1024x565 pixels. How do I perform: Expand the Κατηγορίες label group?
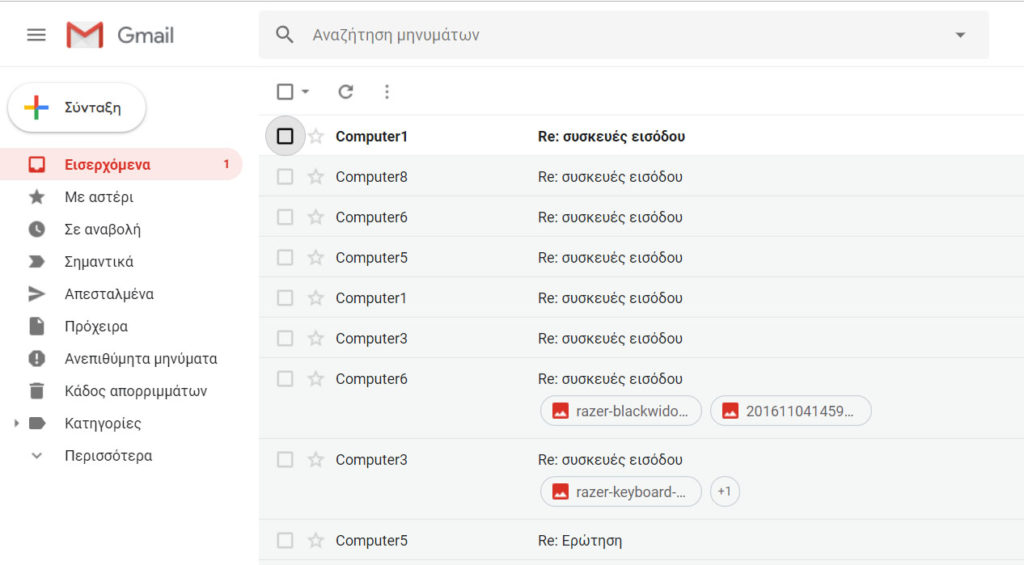click(16, 423)
